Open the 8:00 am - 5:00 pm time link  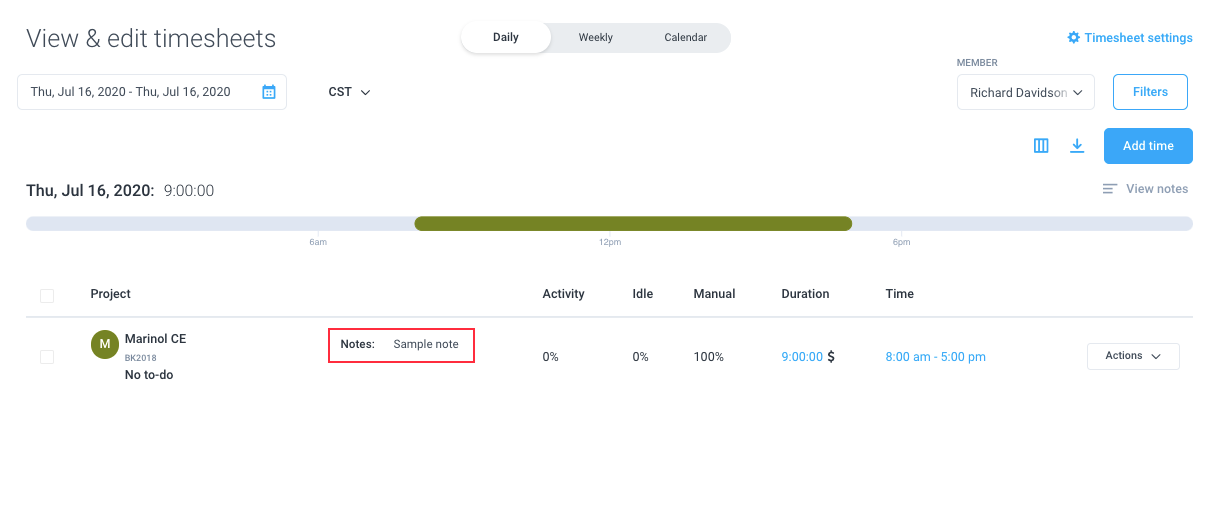936,357
